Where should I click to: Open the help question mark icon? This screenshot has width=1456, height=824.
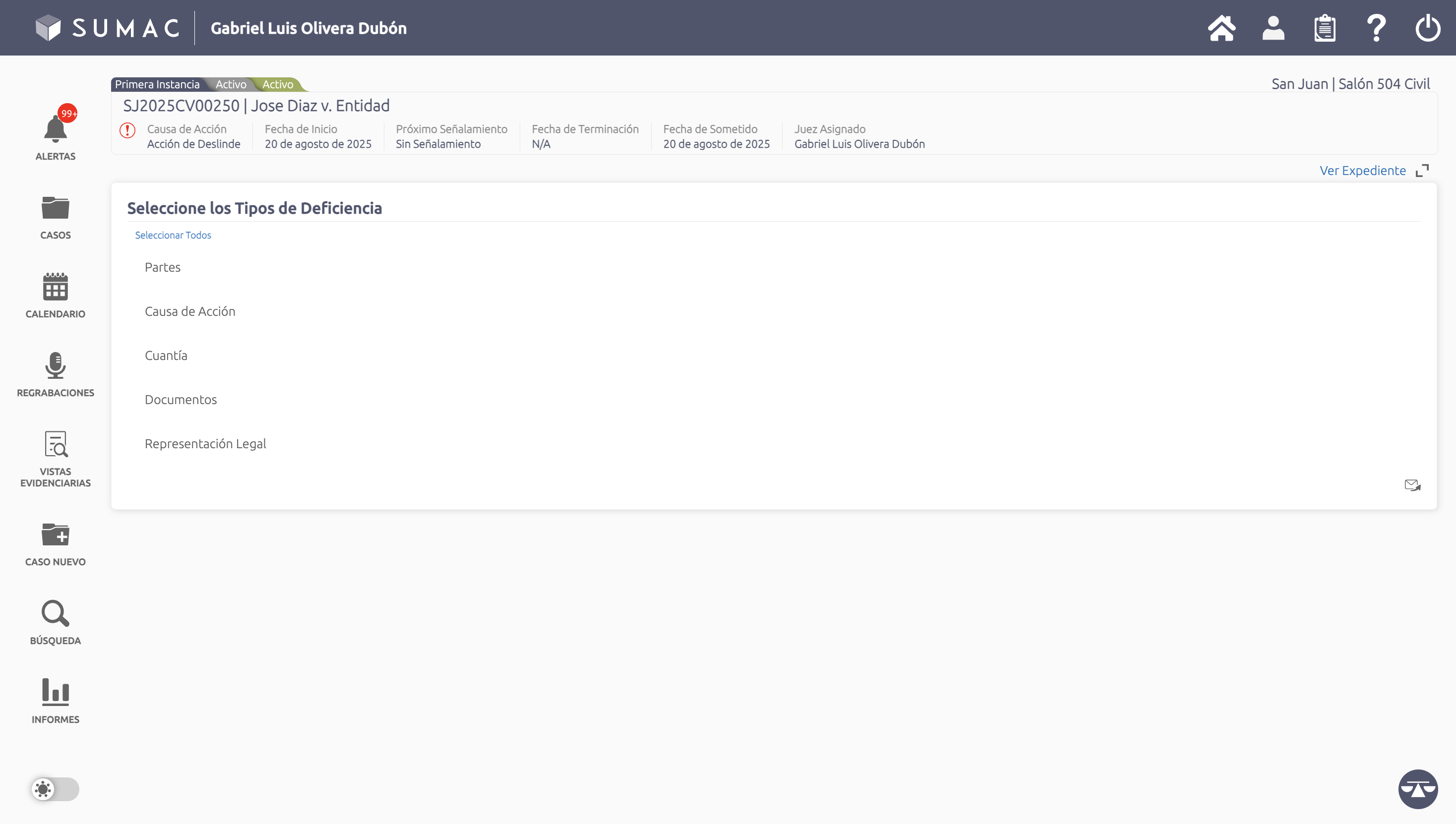point(1376,28)
